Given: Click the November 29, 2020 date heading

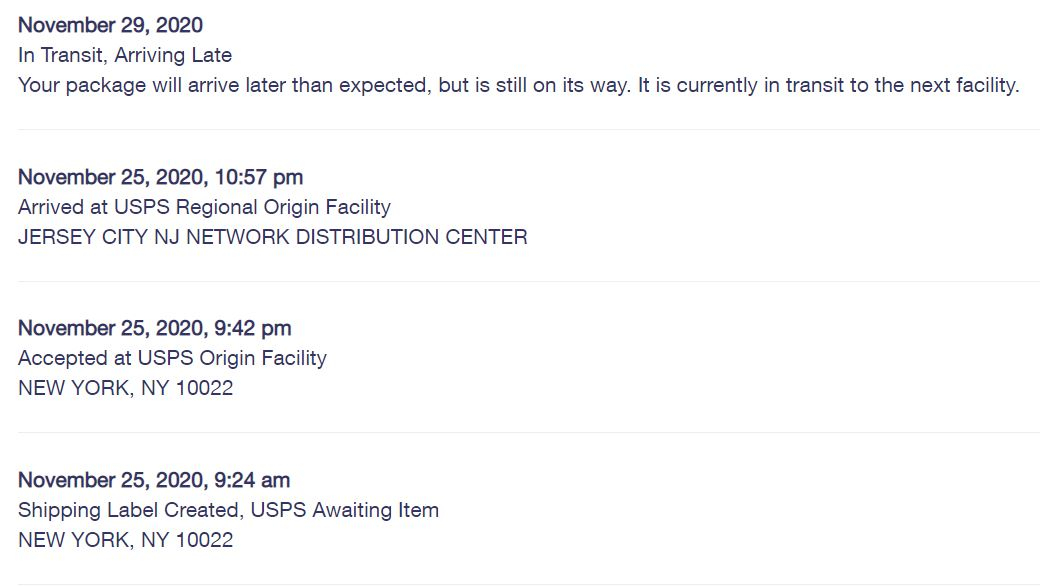Looking at the screenshot, I should [x=110, y=25].
